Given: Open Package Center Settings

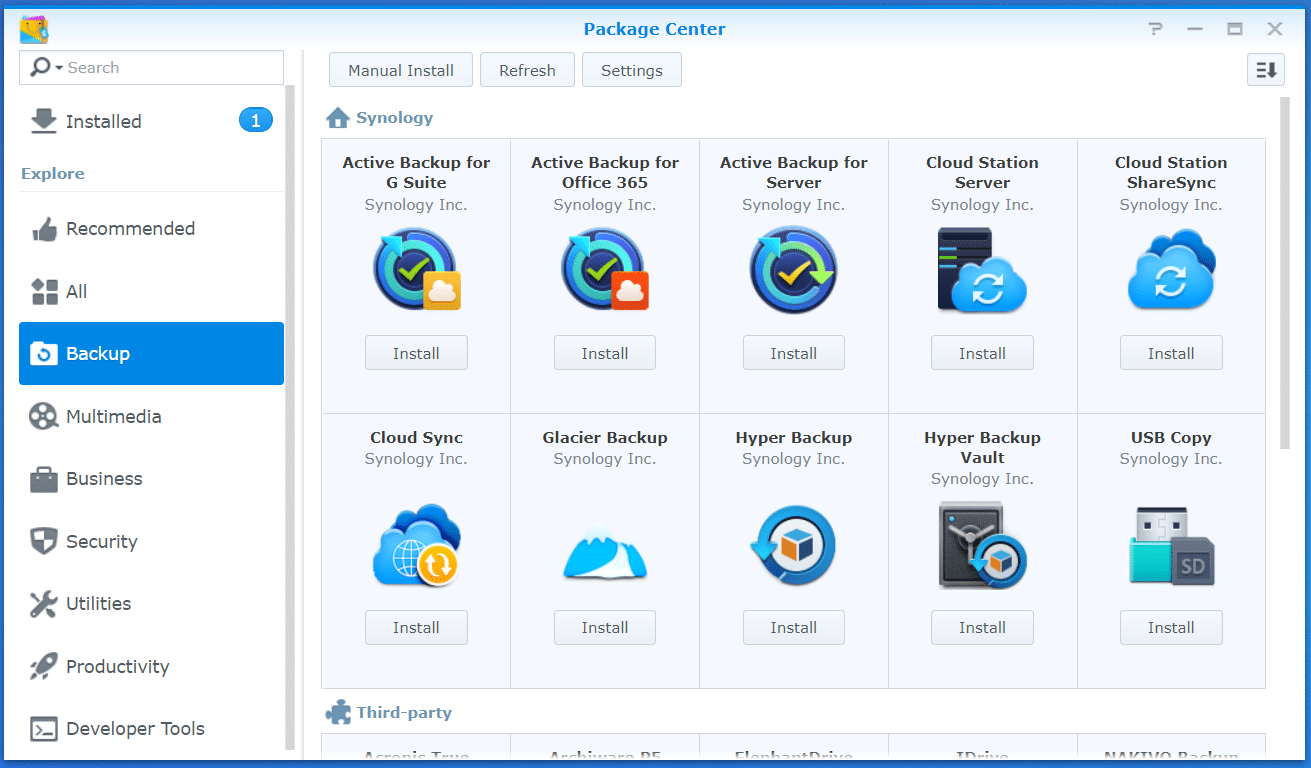Looking at the screenshot, I should [x=631, y=71].
